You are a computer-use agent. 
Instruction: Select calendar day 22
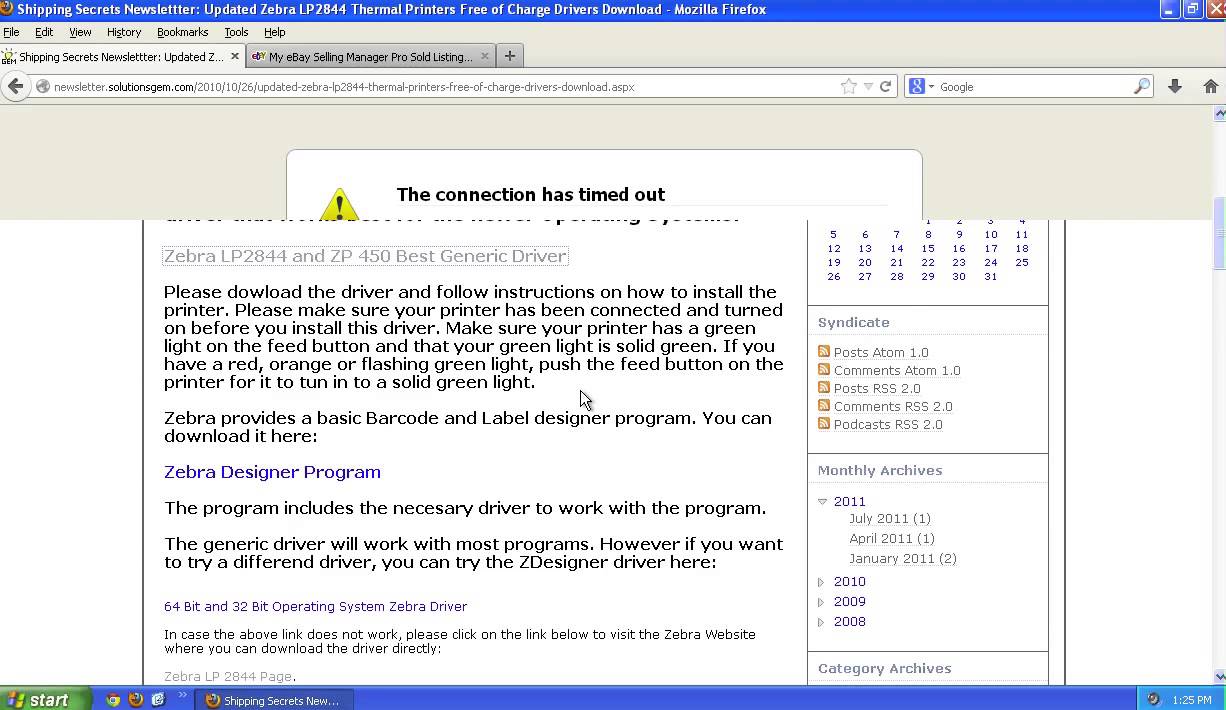point(928,262)
